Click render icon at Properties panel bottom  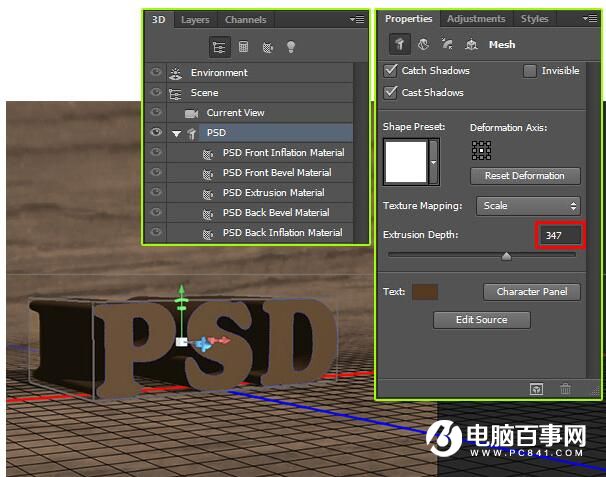point(536,389)
